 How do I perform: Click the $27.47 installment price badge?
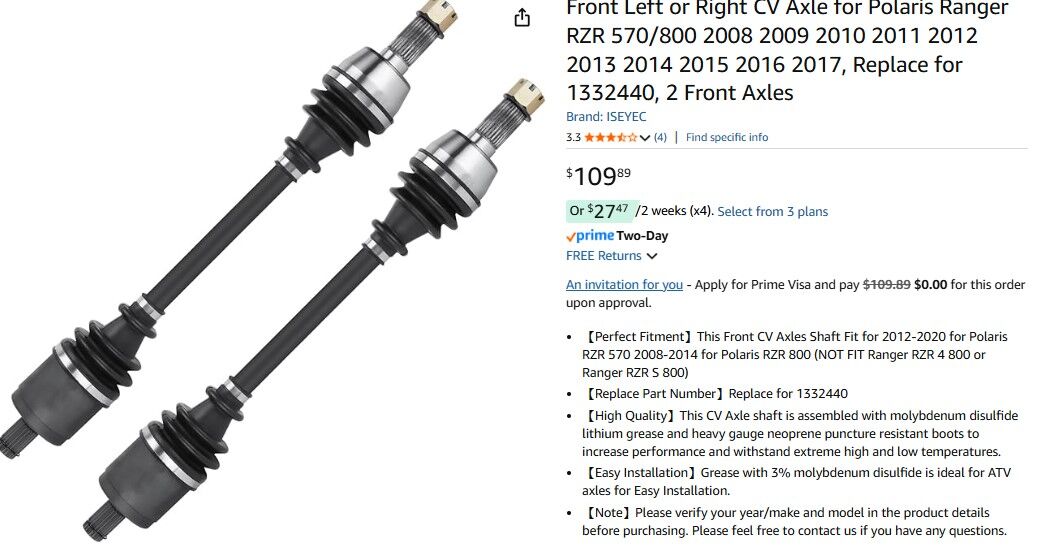599,211
